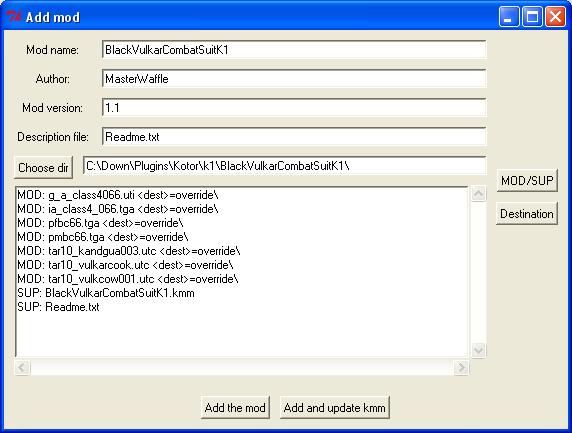Click the Choose dir button
Image resolution: width=572 pixels, height=433 pixels.
pos(43,167)
